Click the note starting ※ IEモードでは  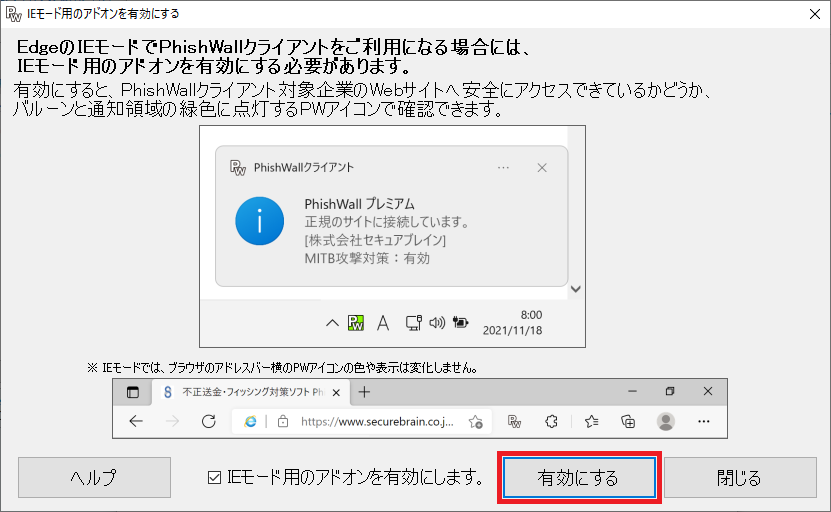(282, 367)
